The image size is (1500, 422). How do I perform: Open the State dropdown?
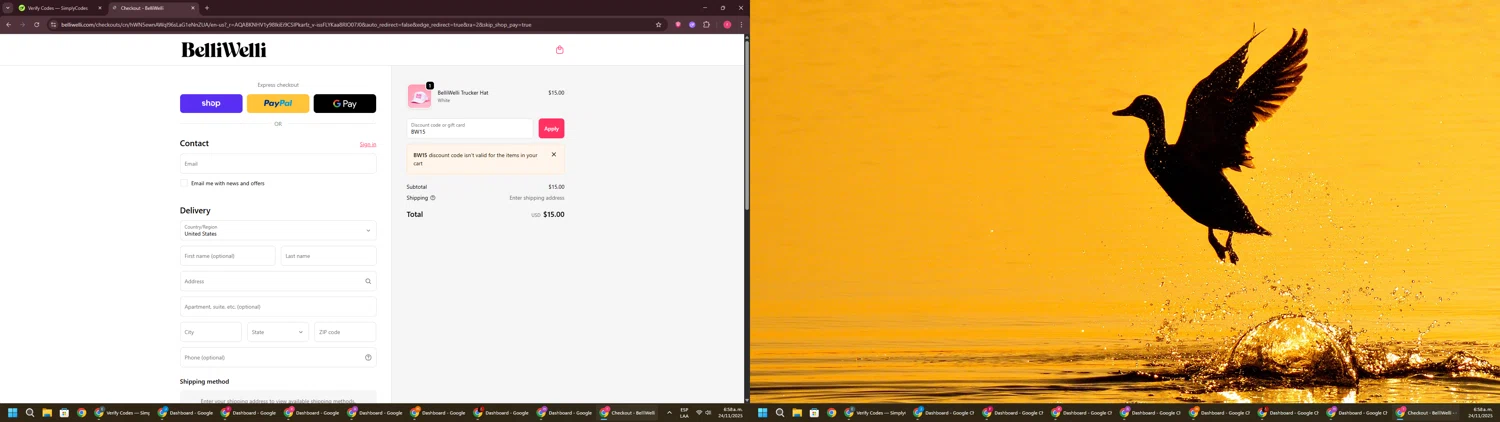[278, 332]
